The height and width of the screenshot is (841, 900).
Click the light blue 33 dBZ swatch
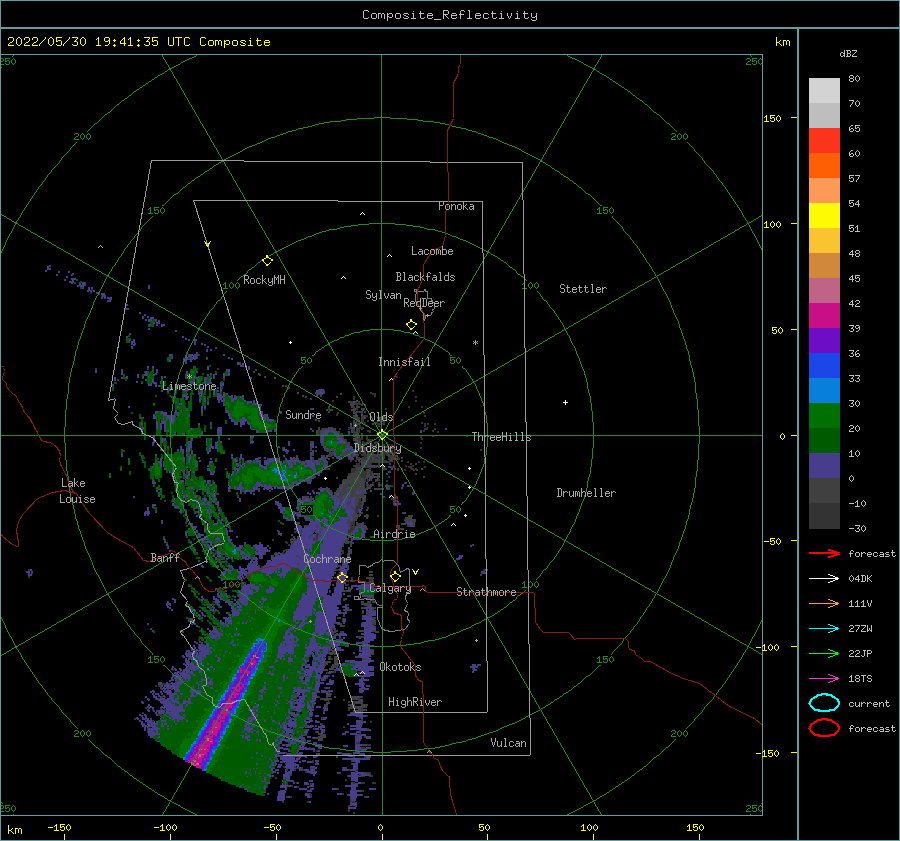coord(824,390)
